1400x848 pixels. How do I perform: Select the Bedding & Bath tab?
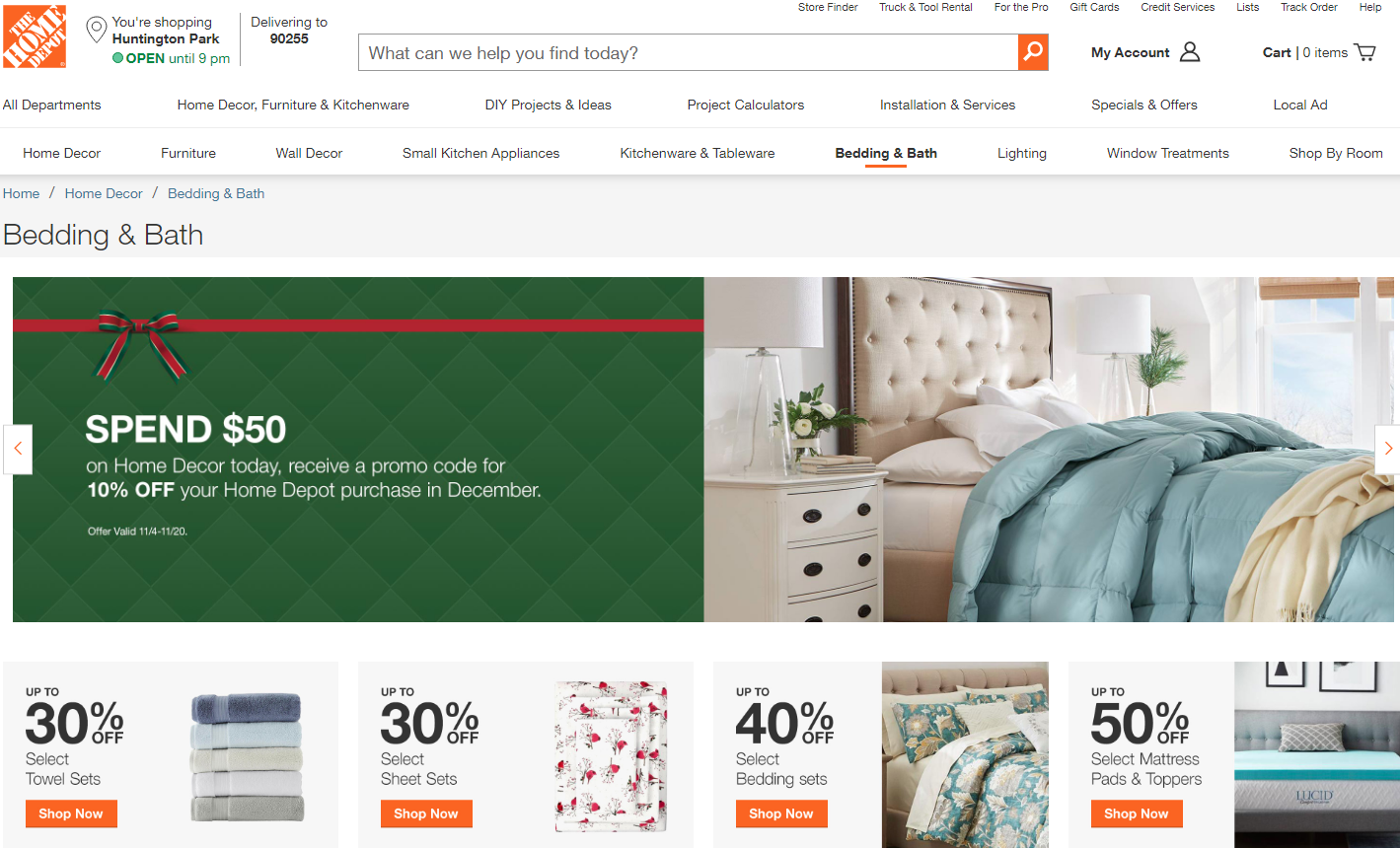tap(886, 153)
